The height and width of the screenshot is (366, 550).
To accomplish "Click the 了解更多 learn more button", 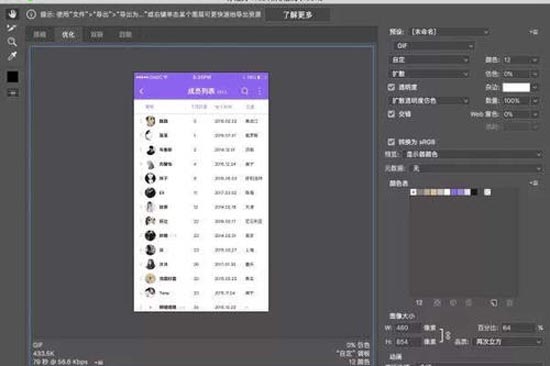I will 297,15.
